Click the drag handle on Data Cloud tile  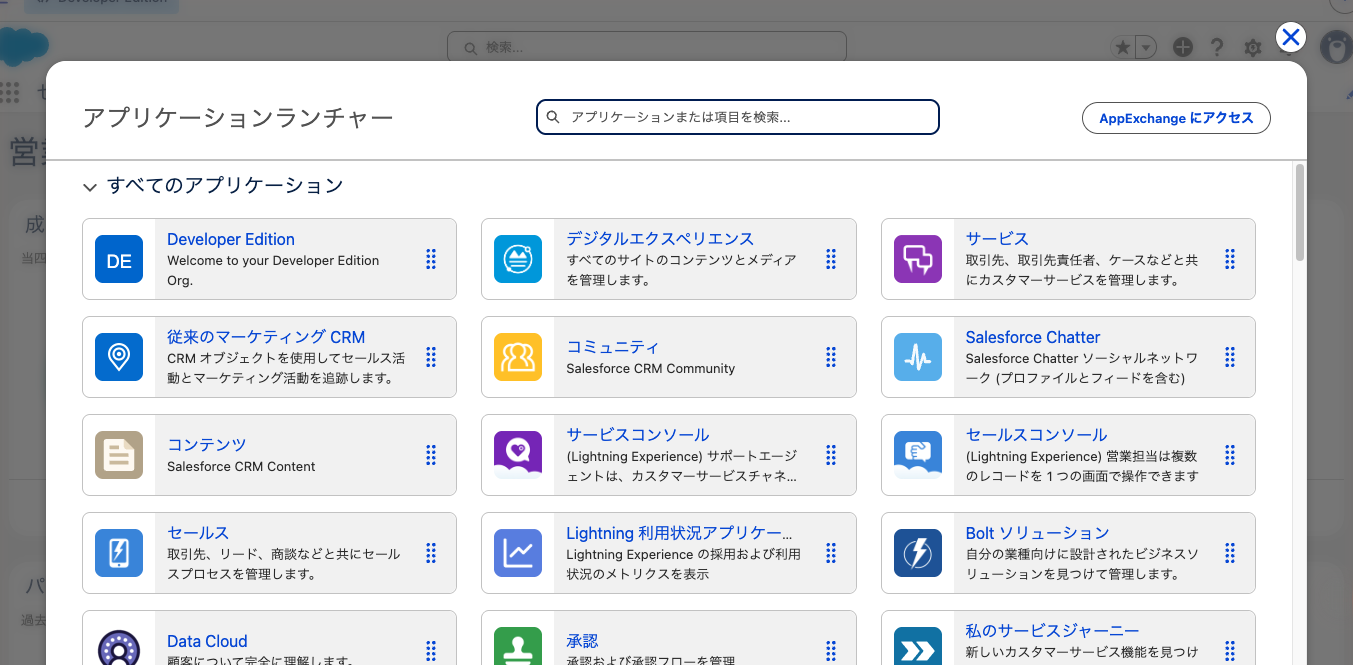click(431, 651)
